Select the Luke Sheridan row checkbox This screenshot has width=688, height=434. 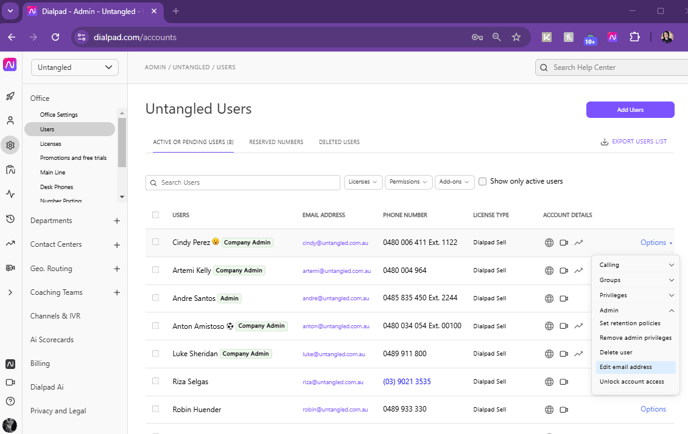pos(155,353)
